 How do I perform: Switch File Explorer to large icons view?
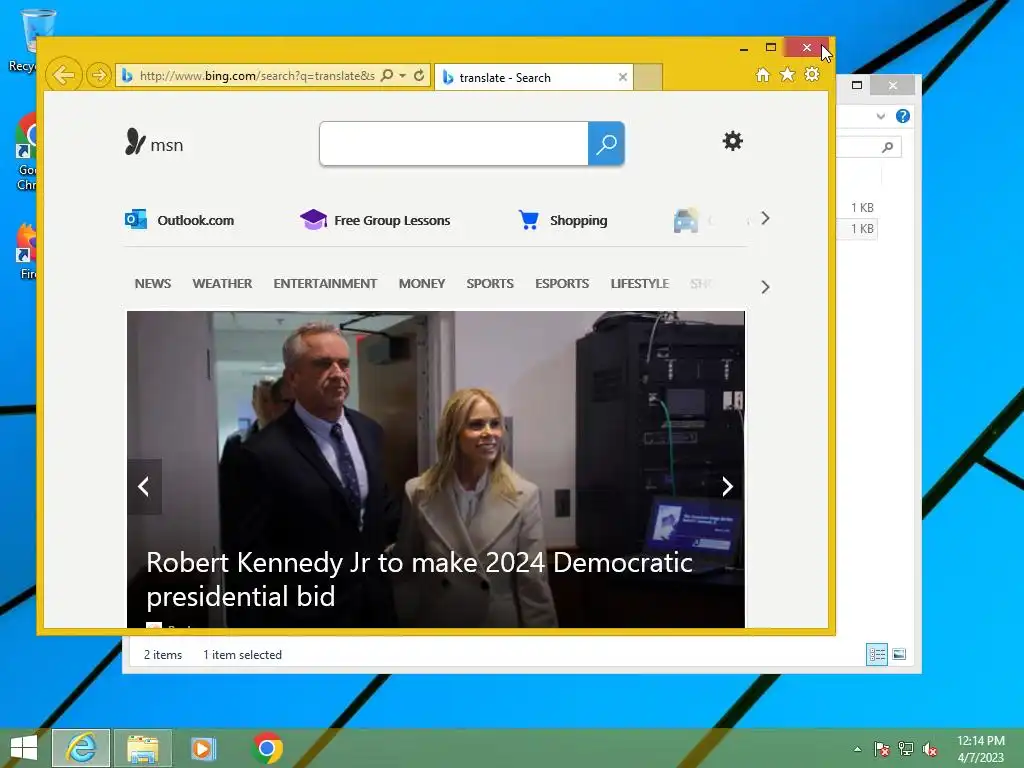[x=899, y=654]
